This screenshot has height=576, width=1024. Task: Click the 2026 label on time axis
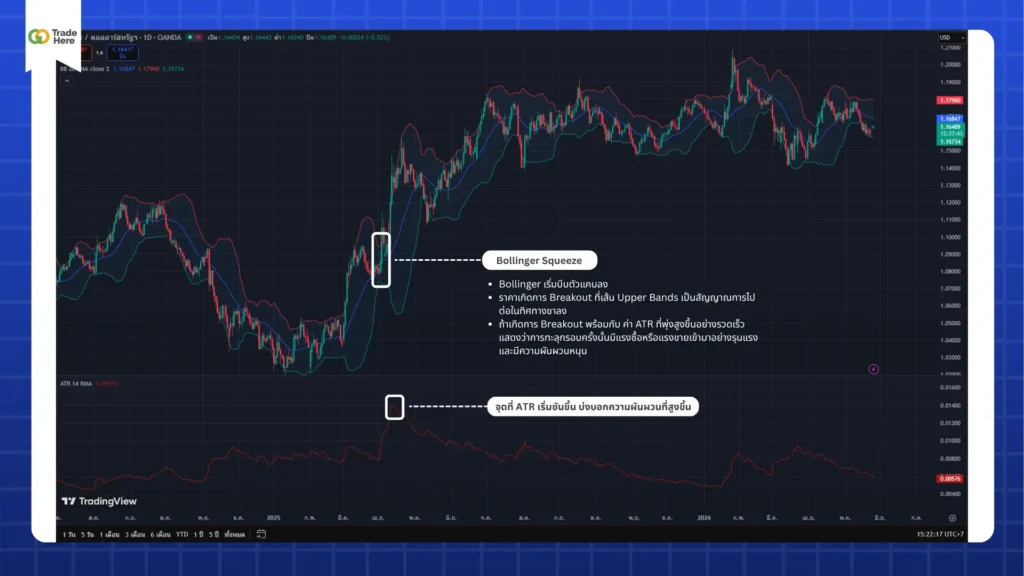pos(703,518)
